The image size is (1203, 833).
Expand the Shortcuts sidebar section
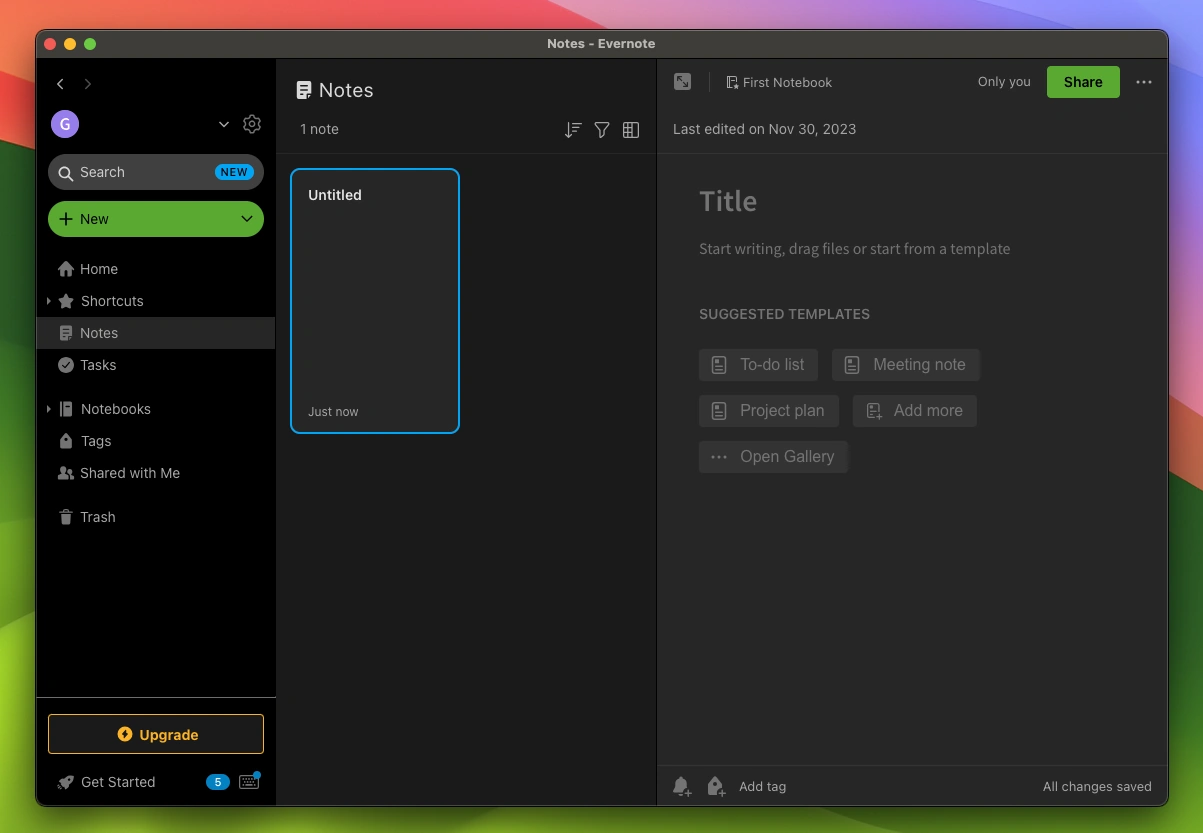[x=48, y=301]
